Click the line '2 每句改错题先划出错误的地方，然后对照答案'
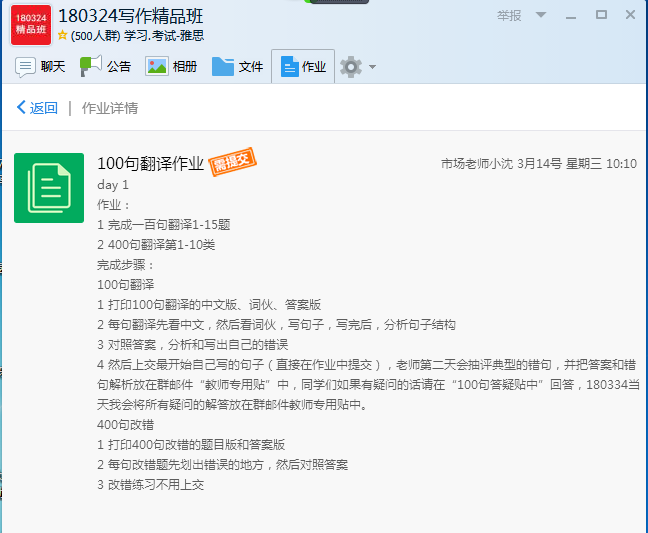This screenshot has width=648, height=533. pos(222,464)
